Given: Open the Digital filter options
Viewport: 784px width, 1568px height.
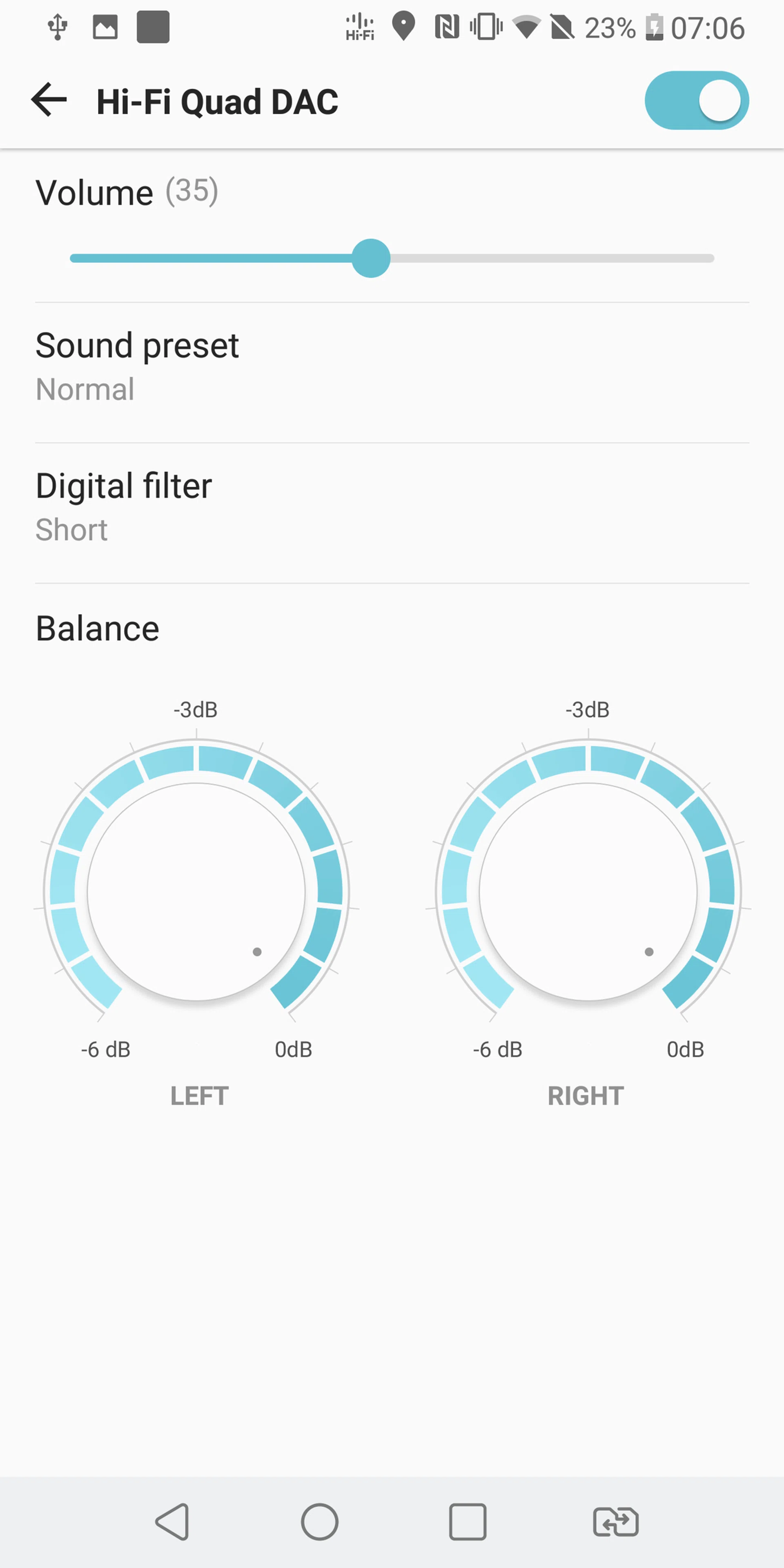Looking at the screenshot, I should [392, 507].
